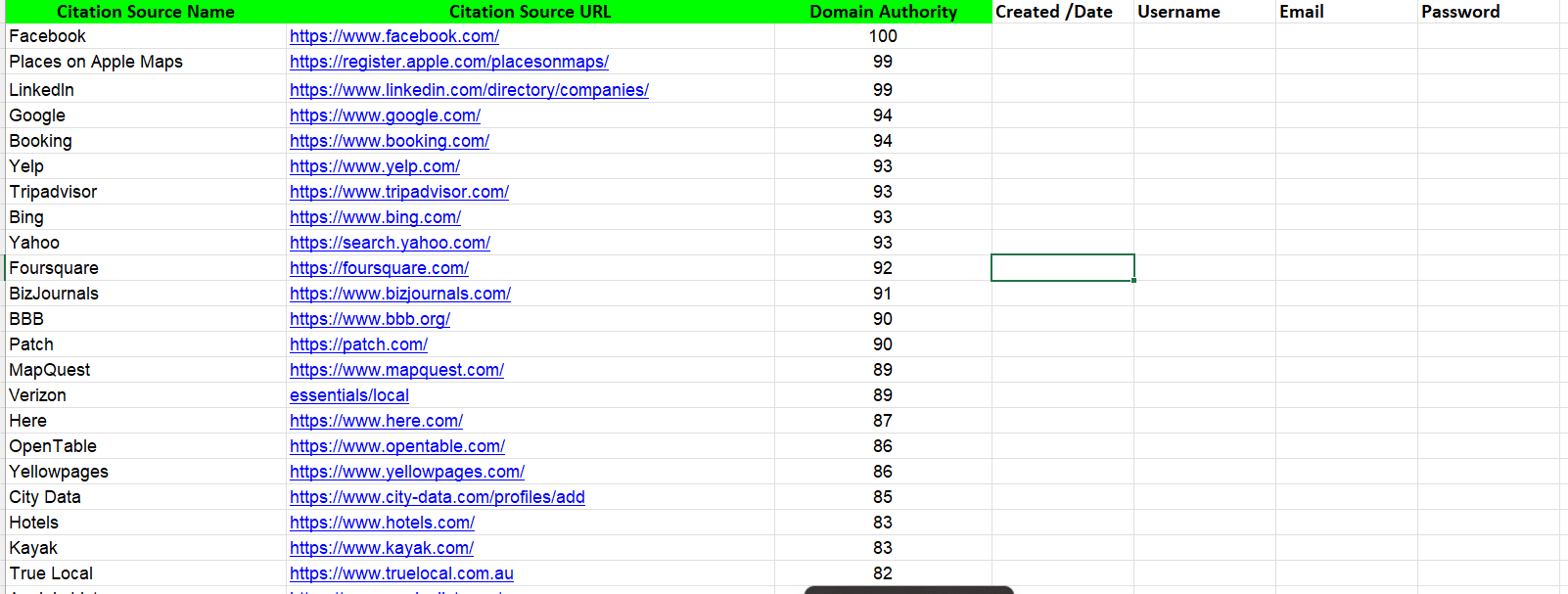Follow the Tripadvisor hyperlink
The image size is (1568, 594).
click(x=399, y=192)
